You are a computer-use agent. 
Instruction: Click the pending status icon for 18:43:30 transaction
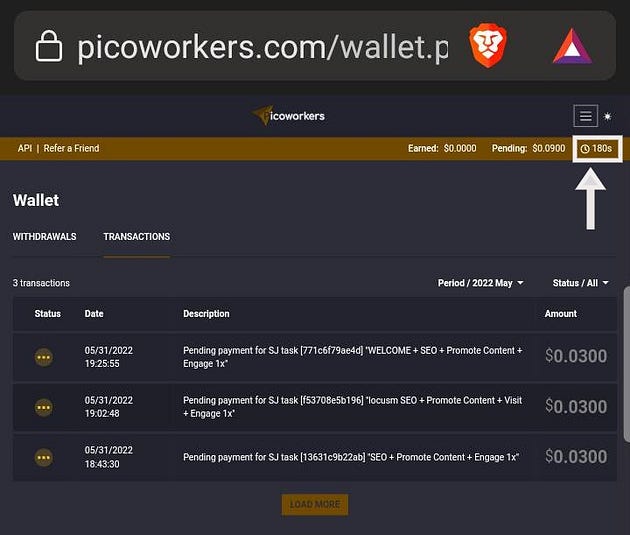[44, 457]
